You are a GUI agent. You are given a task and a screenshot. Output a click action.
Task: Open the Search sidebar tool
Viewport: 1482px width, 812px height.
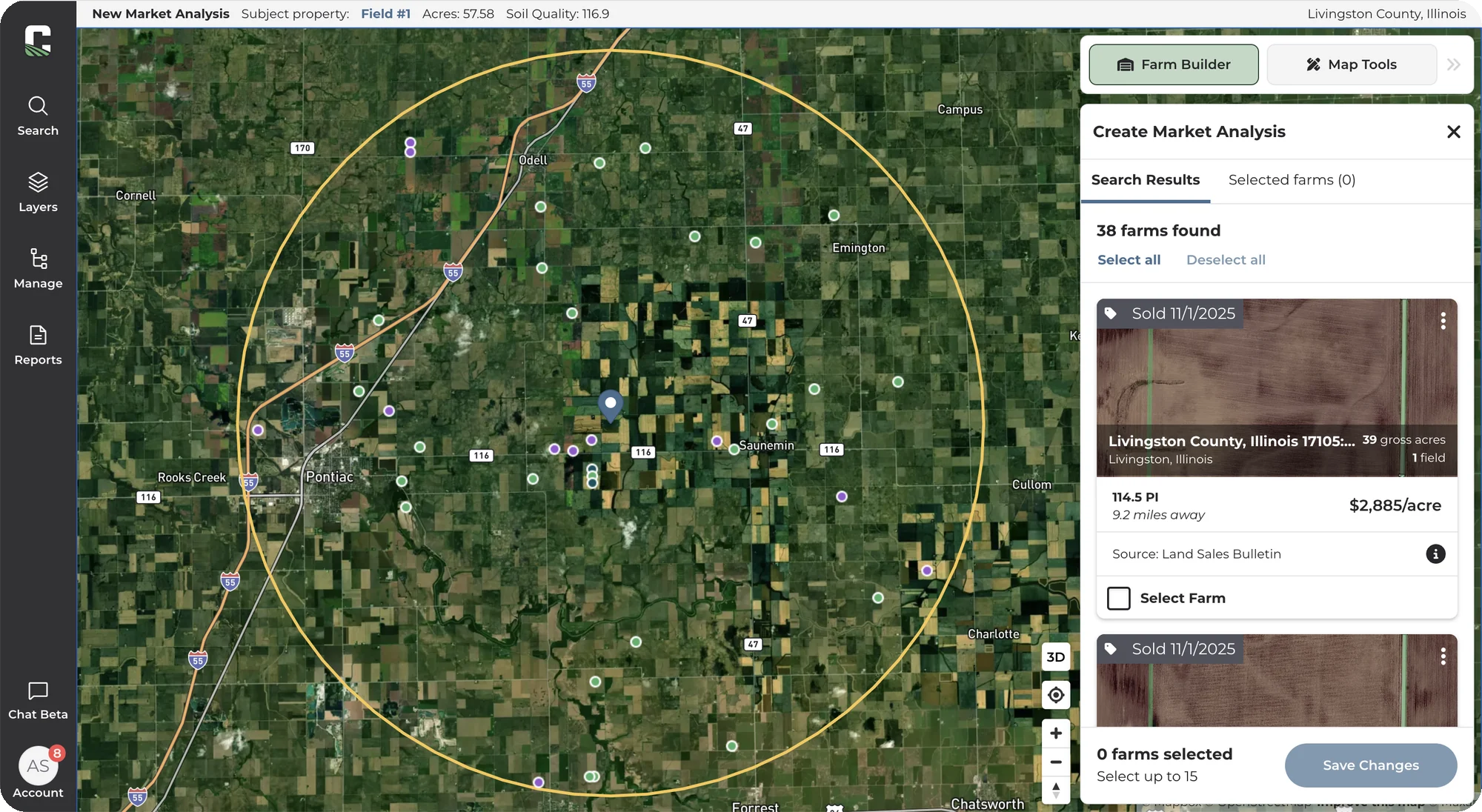[x=38, y=116]
